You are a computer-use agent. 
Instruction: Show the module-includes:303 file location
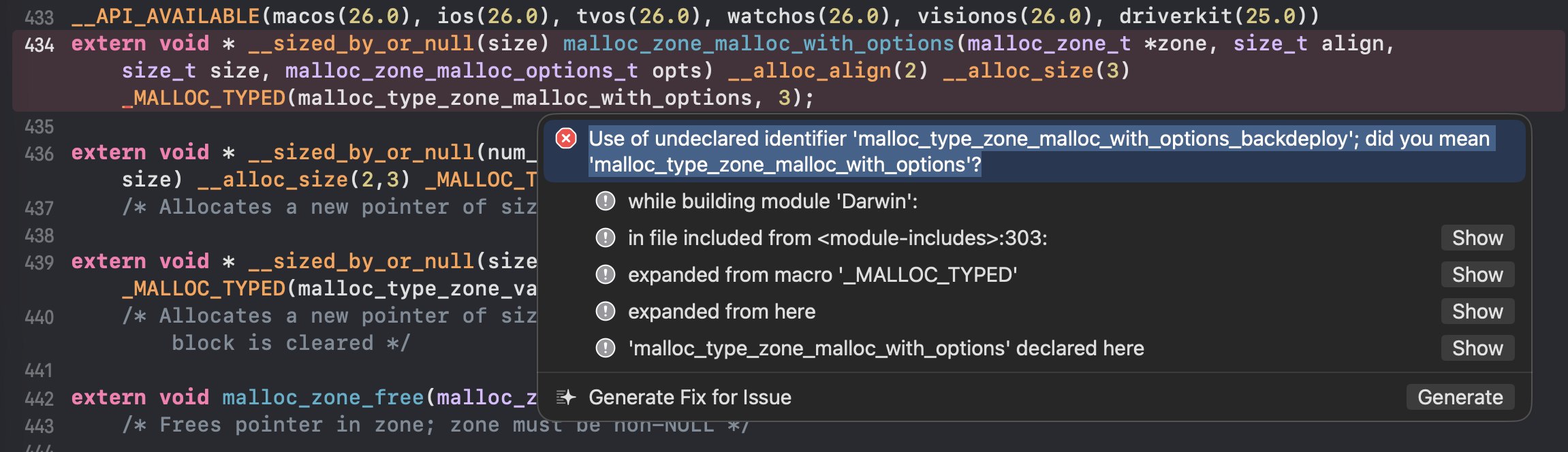tap(1477, 238)
